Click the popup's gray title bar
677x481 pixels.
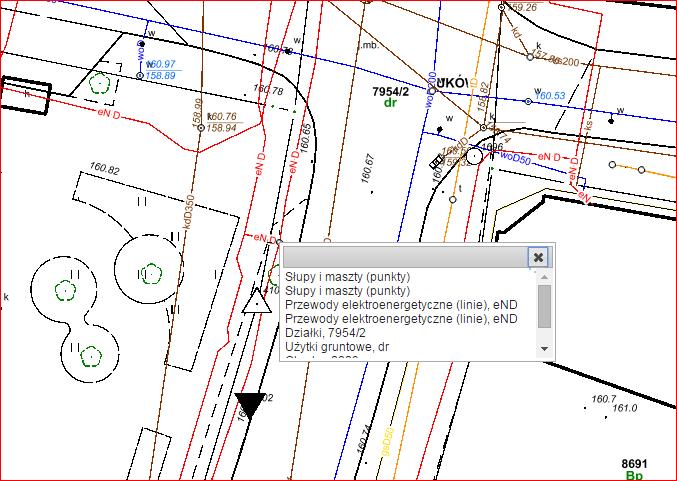(x=405, y=257)
